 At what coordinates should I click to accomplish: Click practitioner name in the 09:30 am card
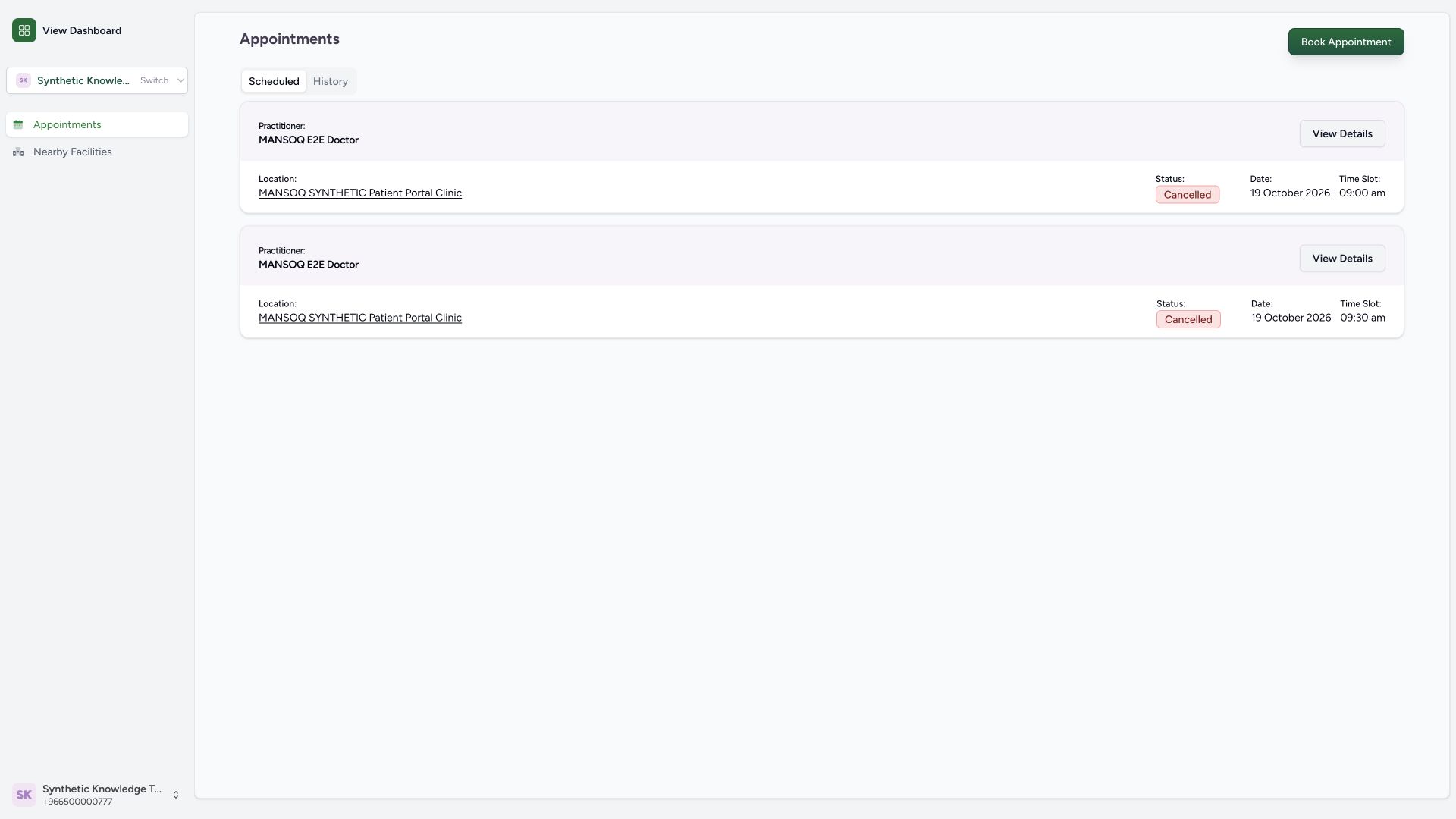point(309,265)
